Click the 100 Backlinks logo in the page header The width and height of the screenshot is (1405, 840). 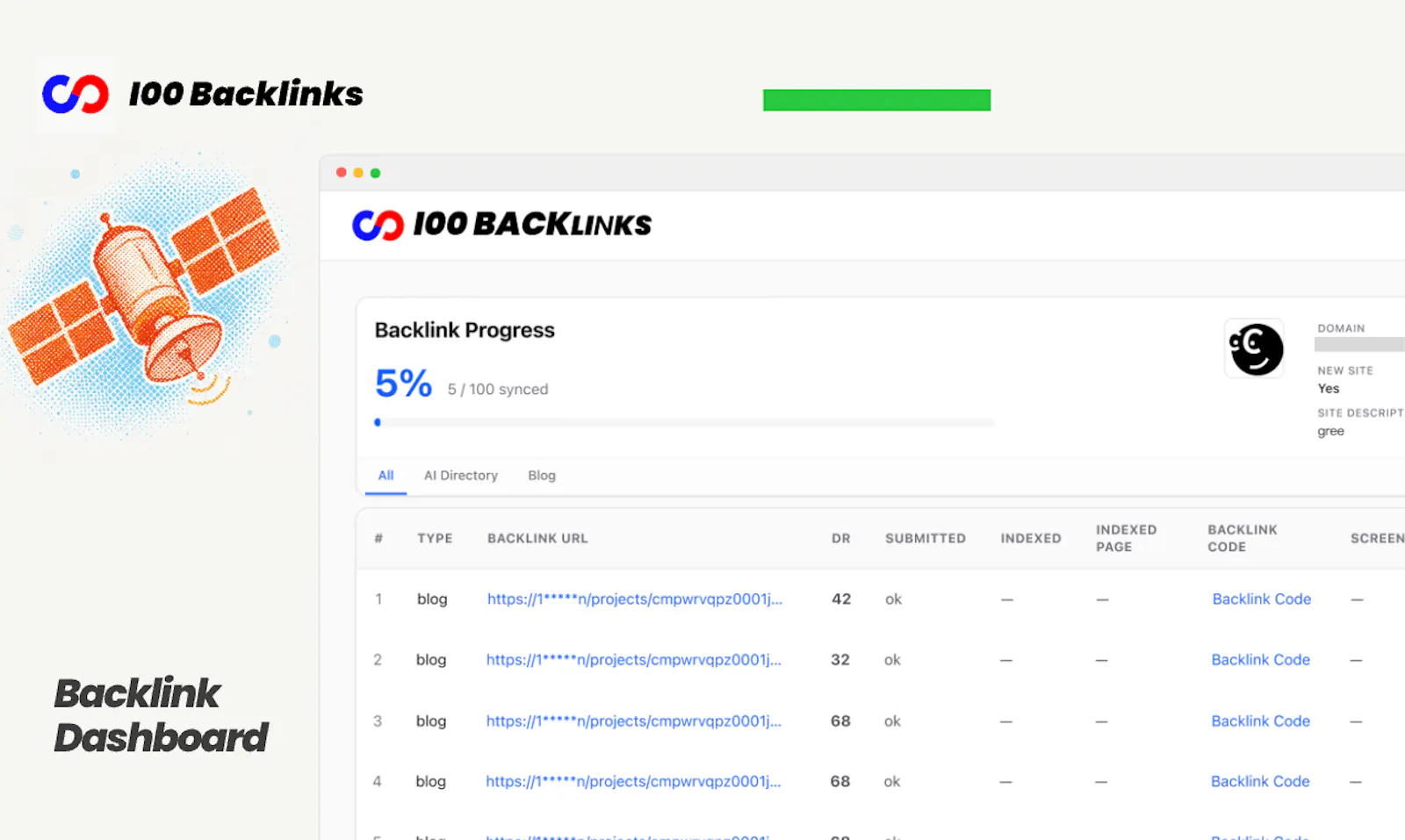tap(202, 94)
